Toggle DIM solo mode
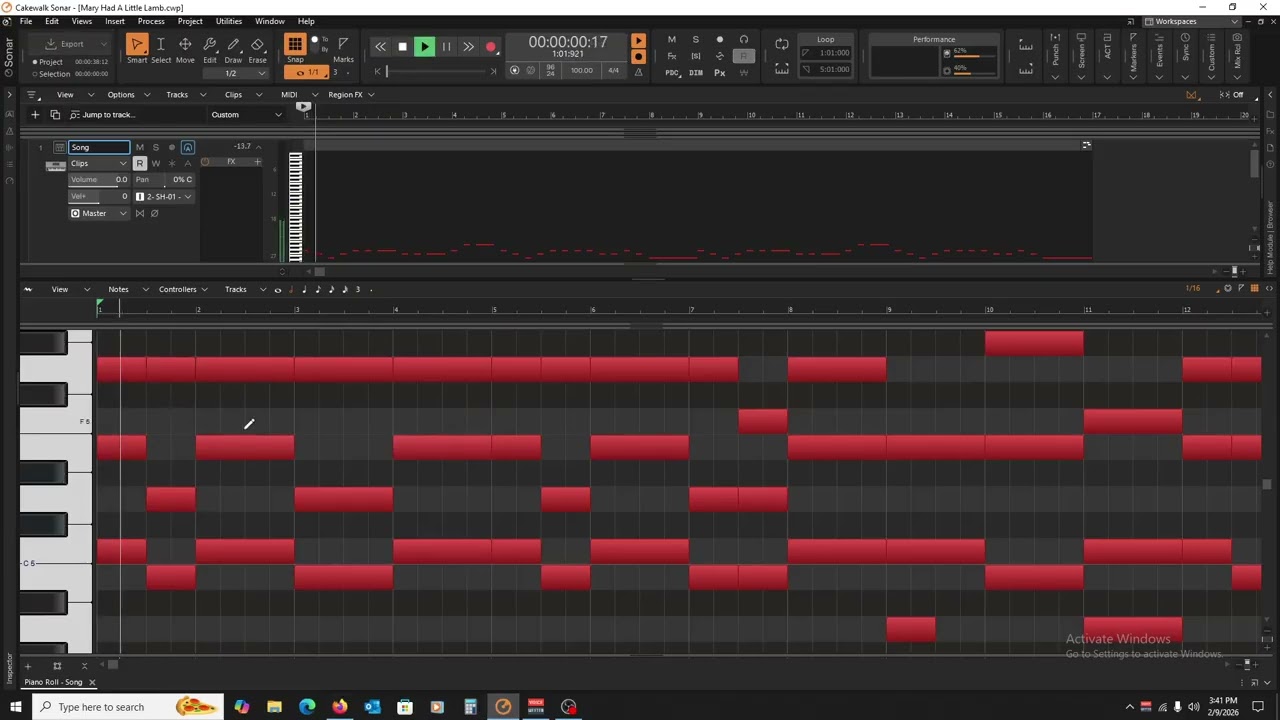This screenshot has width=1280, height=720. (x=695, y=73)
